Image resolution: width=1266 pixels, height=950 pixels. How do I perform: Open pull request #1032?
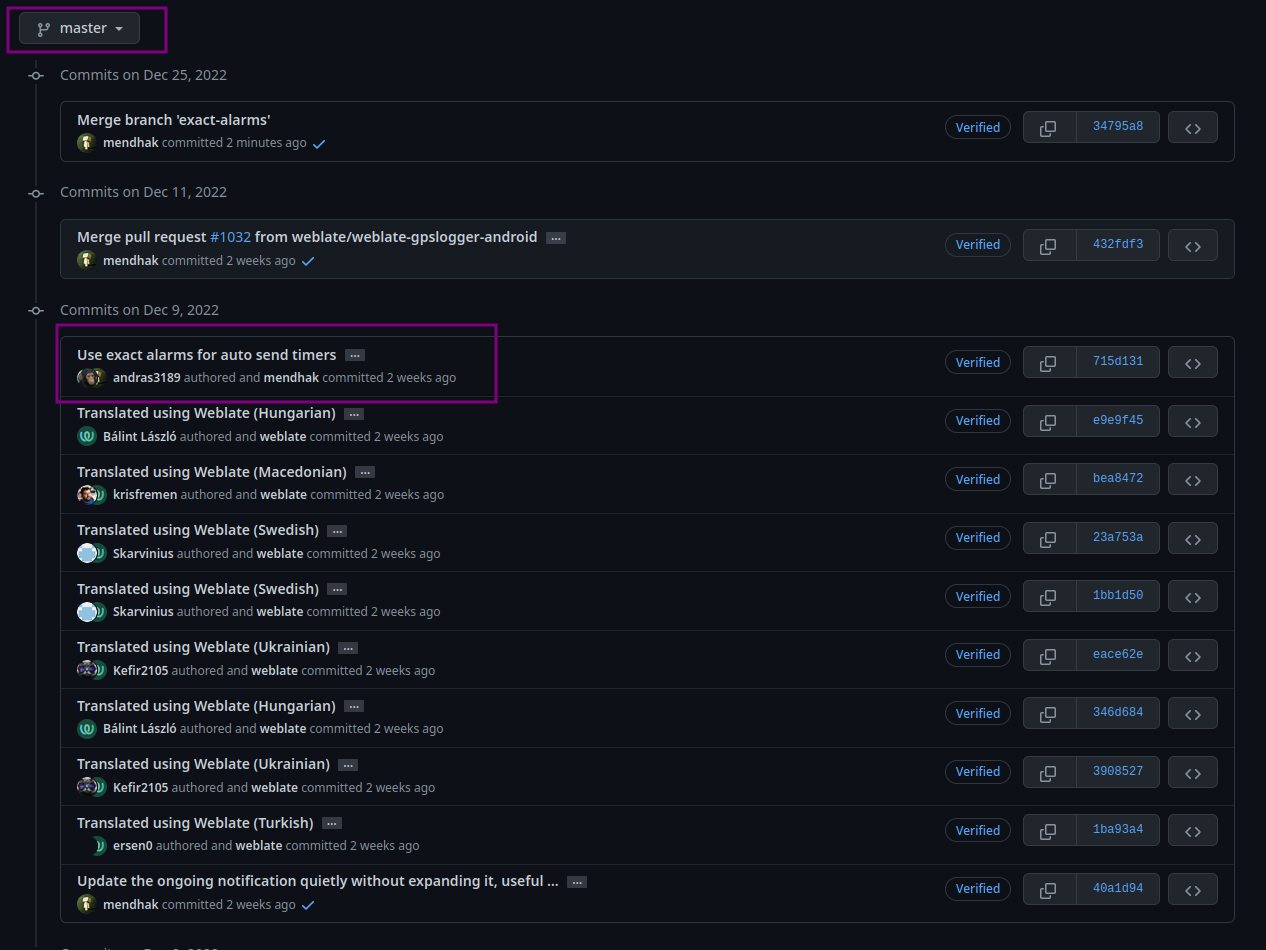pos(231,237)
